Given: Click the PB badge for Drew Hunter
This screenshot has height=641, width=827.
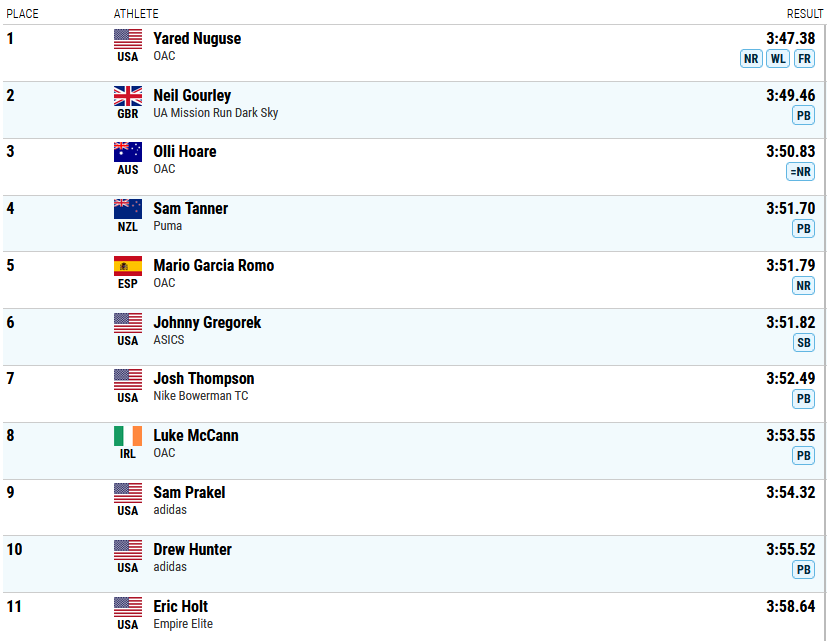Looking at the screenshot, I should 803,570.
